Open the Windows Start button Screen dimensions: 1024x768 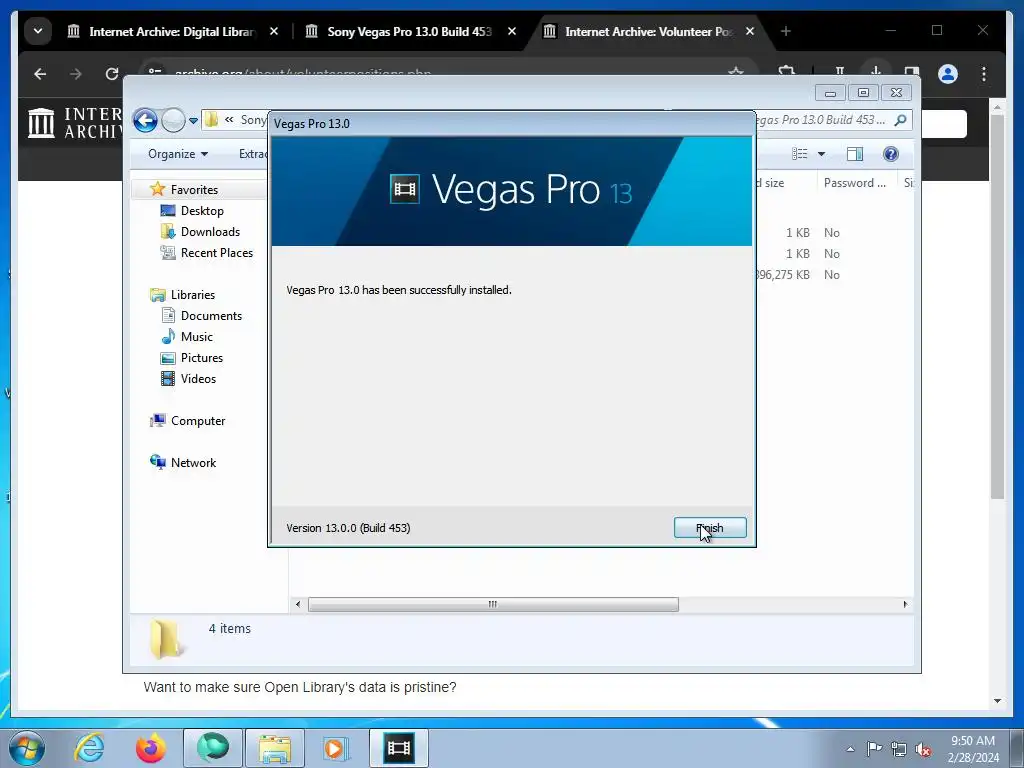click(x=27, y=748)
